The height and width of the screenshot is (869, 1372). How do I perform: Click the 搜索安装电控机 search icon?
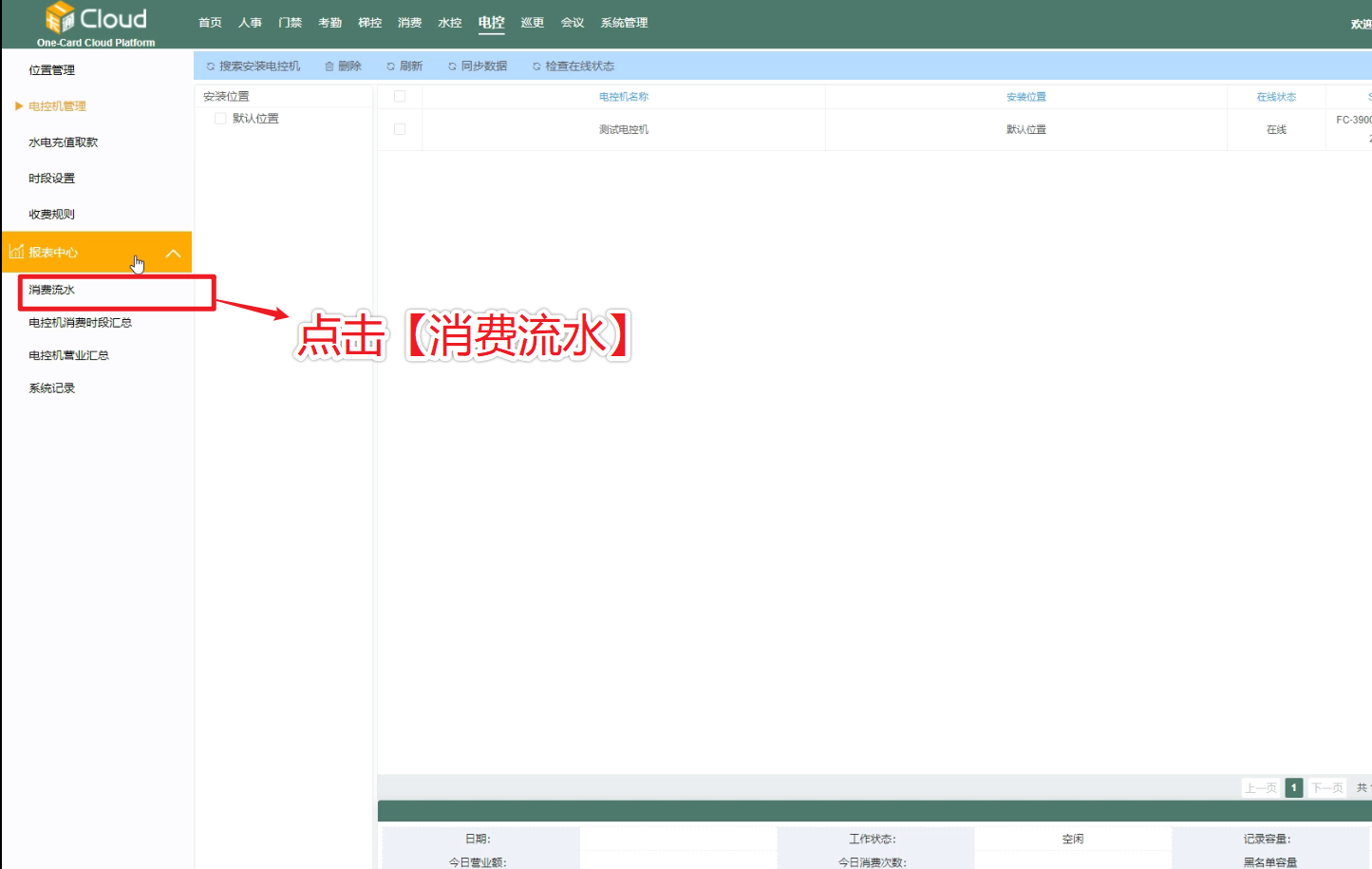pyautogui.click(x=211, y=66)
